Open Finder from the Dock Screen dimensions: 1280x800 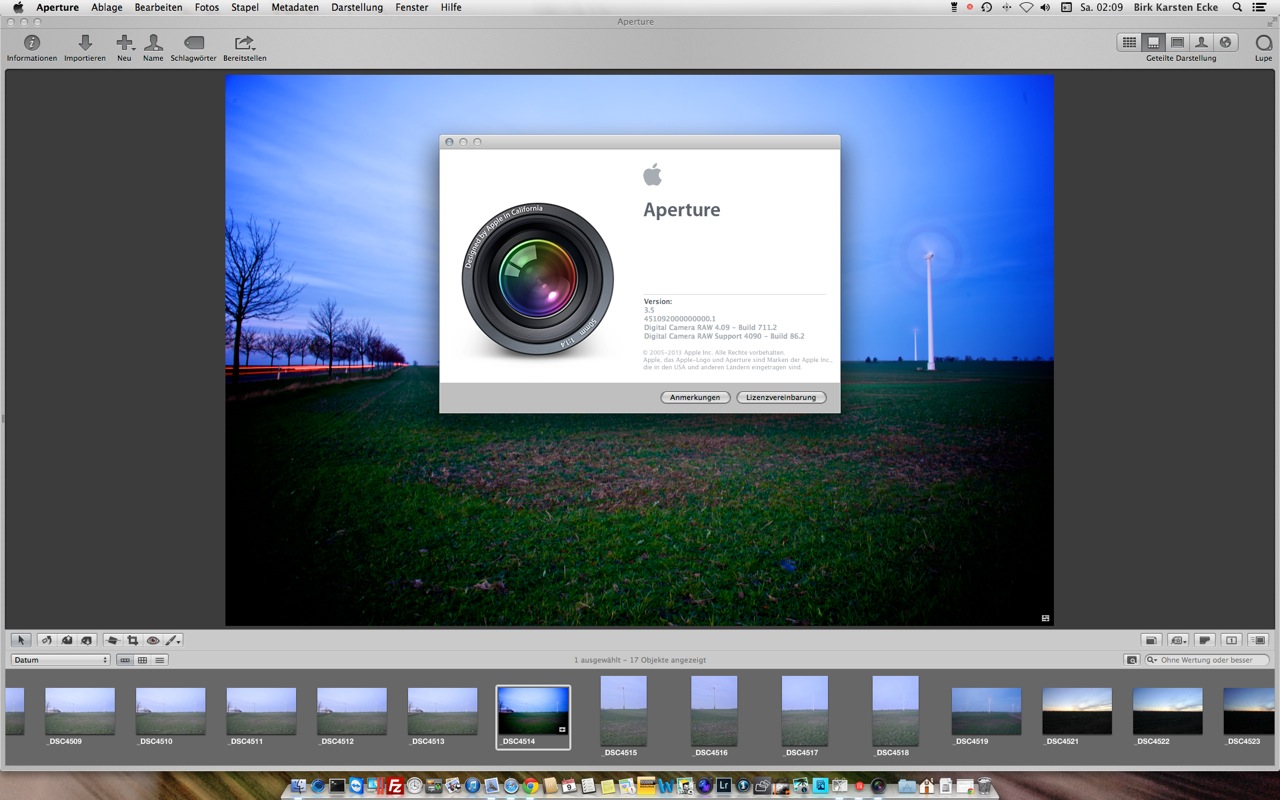click(x=299, y=786)
